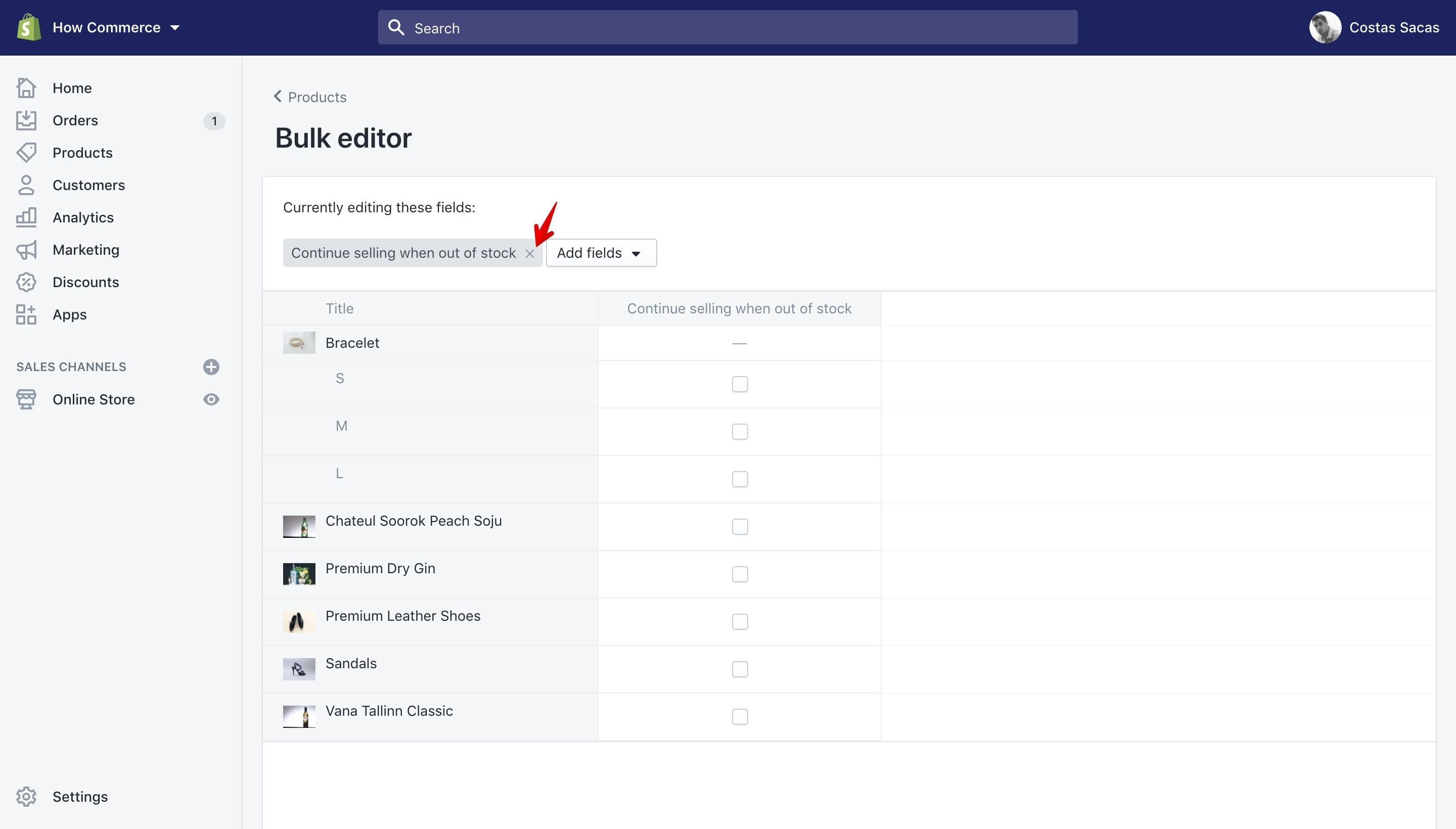The image size is (1456, 829).
Task: Select the Vana Tallinn Classic title
Action: 389,711
